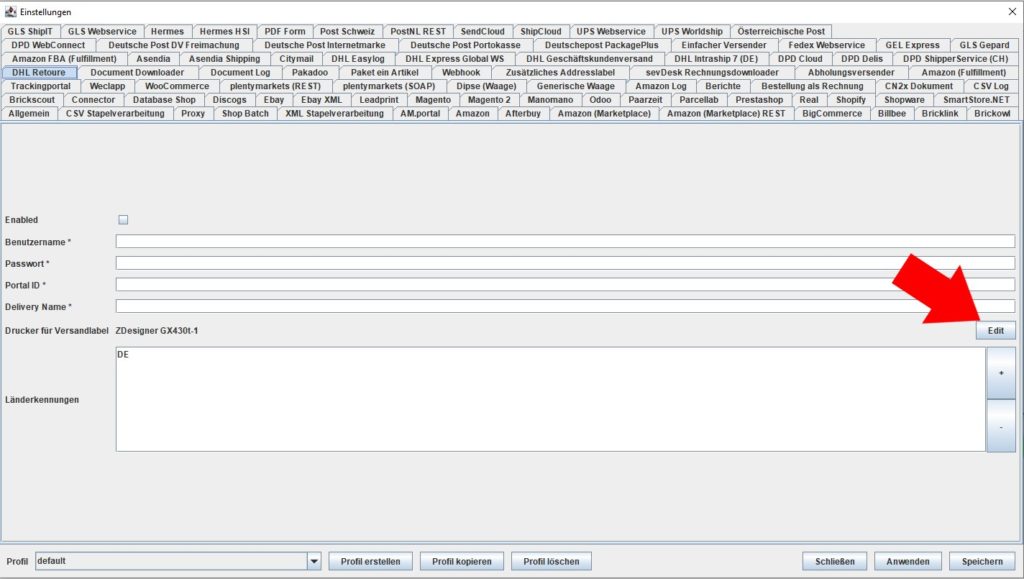Viewport: 1024px width, 579px height.
Task: Select the Afterbuy tab
Action: click(x=522, y=114)
